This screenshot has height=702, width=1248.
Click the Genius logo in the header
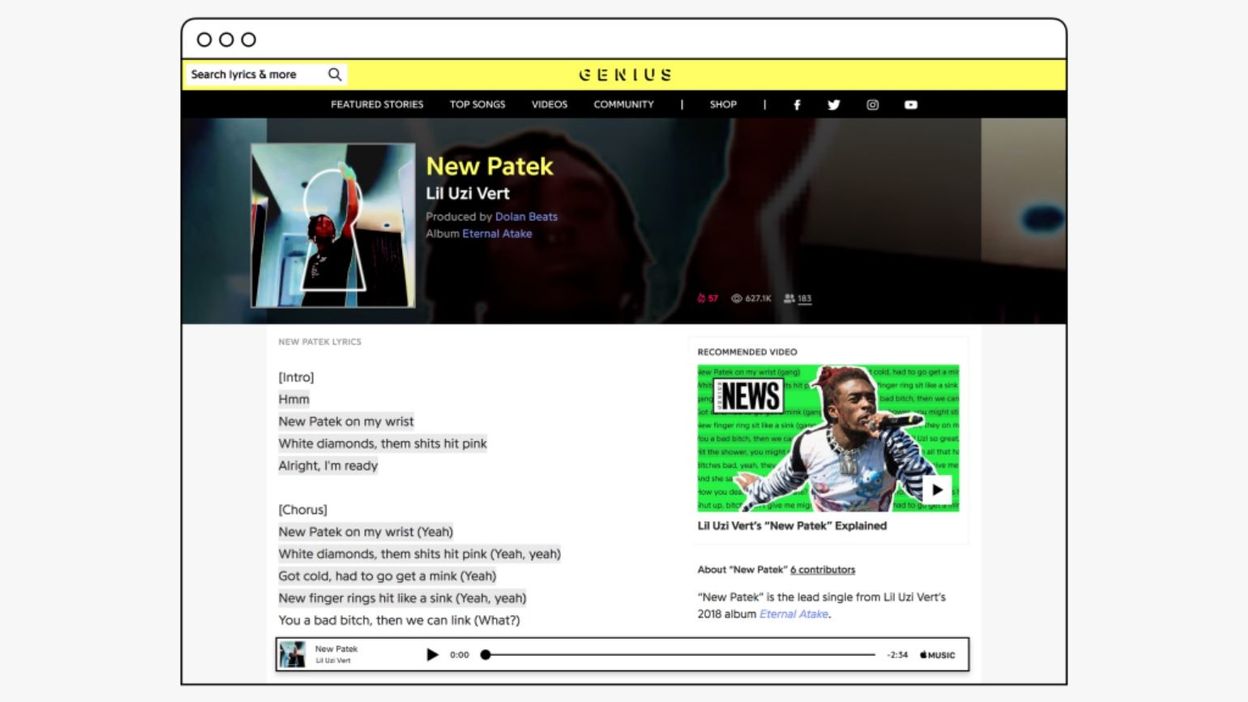click(x=623, y=74)
